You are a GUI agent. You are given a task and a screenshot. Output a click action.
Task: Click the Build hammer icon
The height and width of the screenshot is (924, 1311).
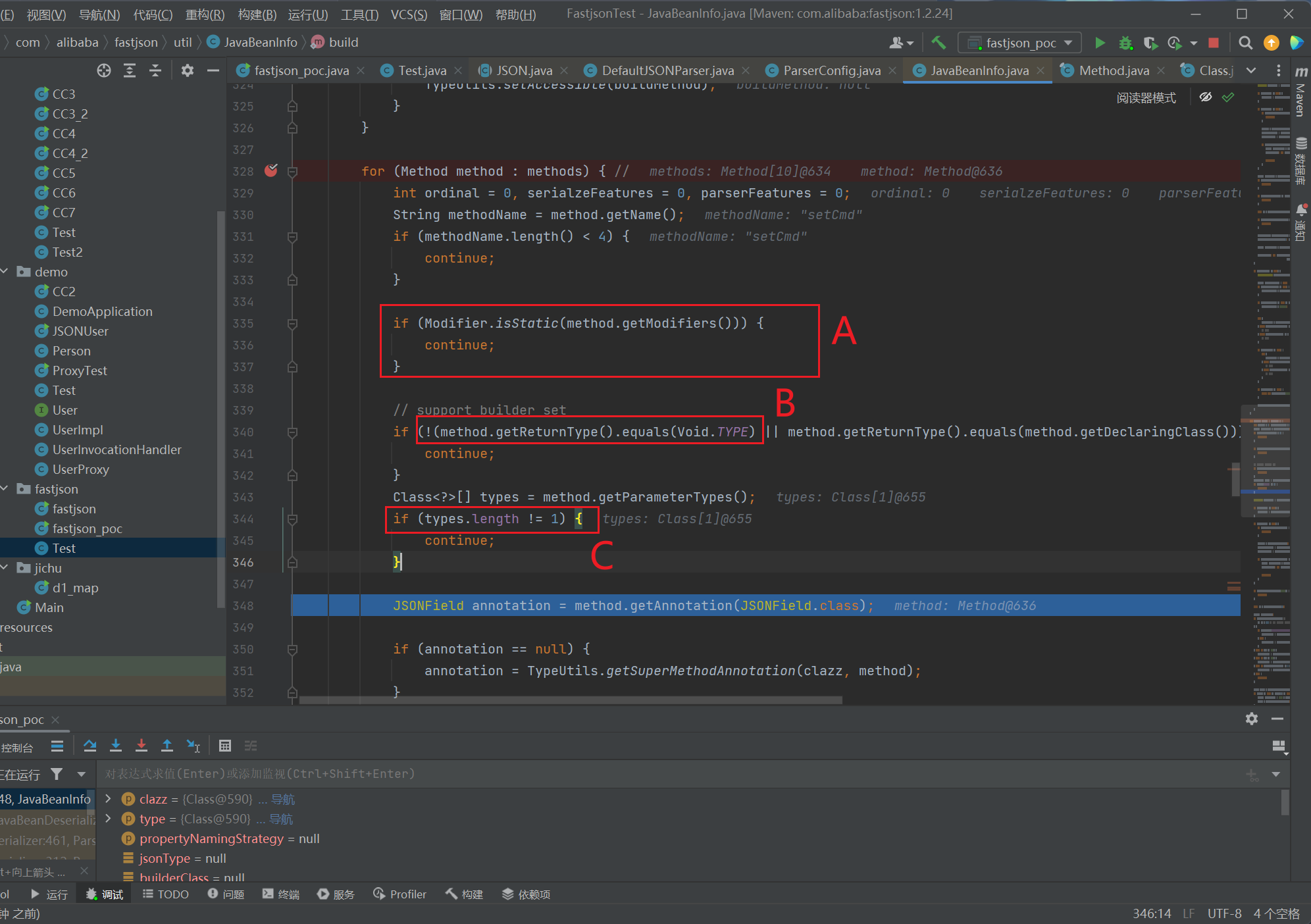click(x=938, y=43)
